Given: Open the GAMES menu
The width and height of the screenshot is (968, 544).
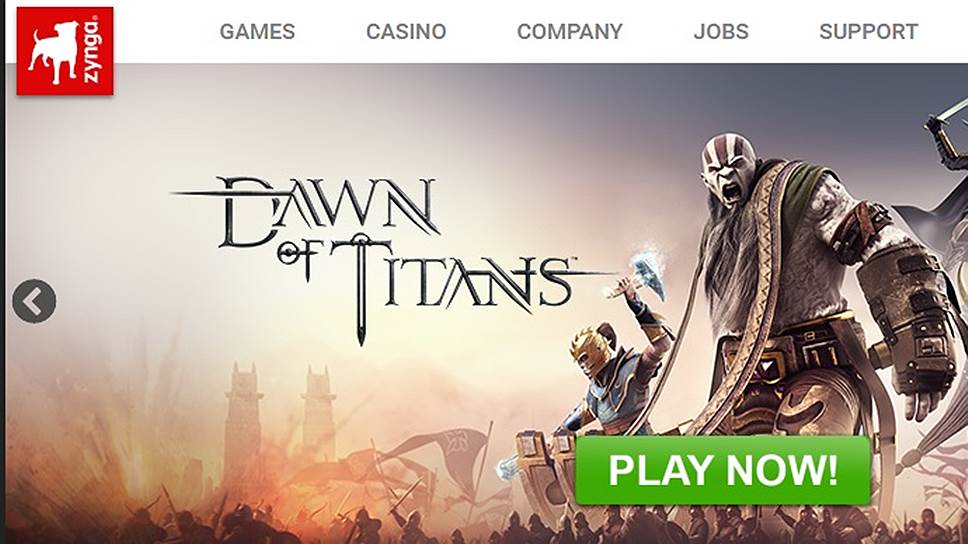Looking at the screenshot, I should 257,31.
